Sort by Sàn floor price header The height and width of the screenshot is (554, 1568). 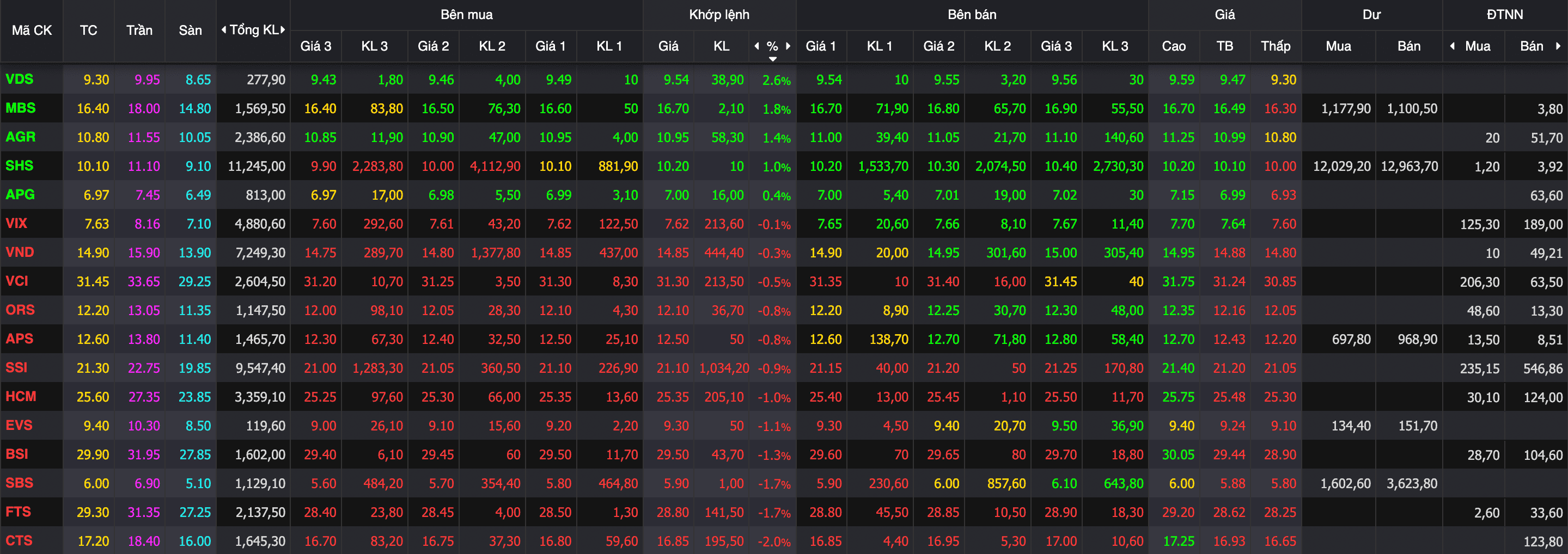pyautogui.click(x=191, y=30)
